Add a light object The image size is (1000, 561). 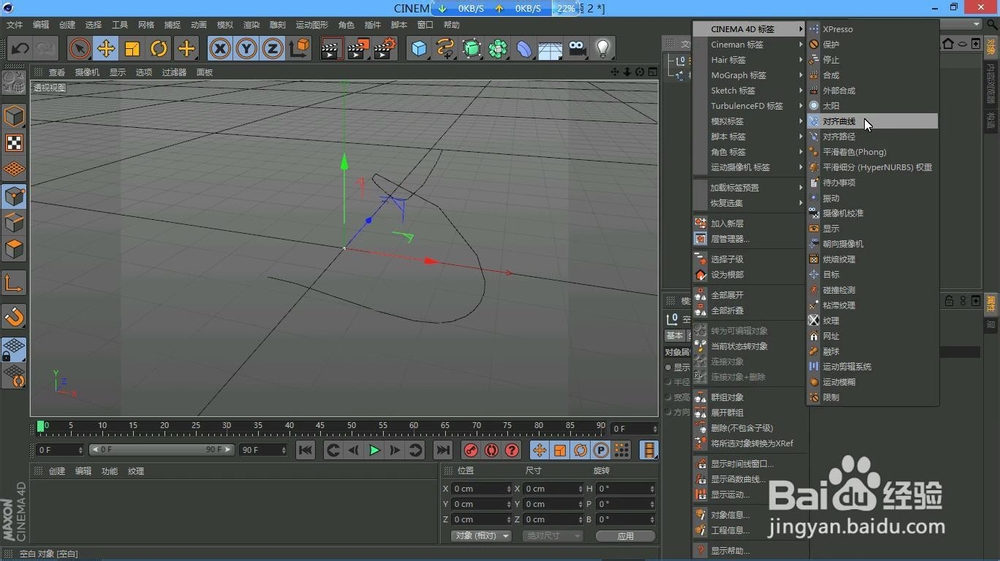(603, 48)
